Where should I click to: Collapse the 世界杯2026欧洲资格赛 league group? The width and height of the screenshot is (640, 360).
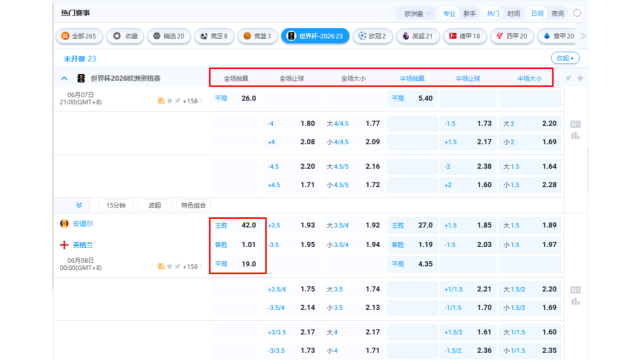(64, 78)
